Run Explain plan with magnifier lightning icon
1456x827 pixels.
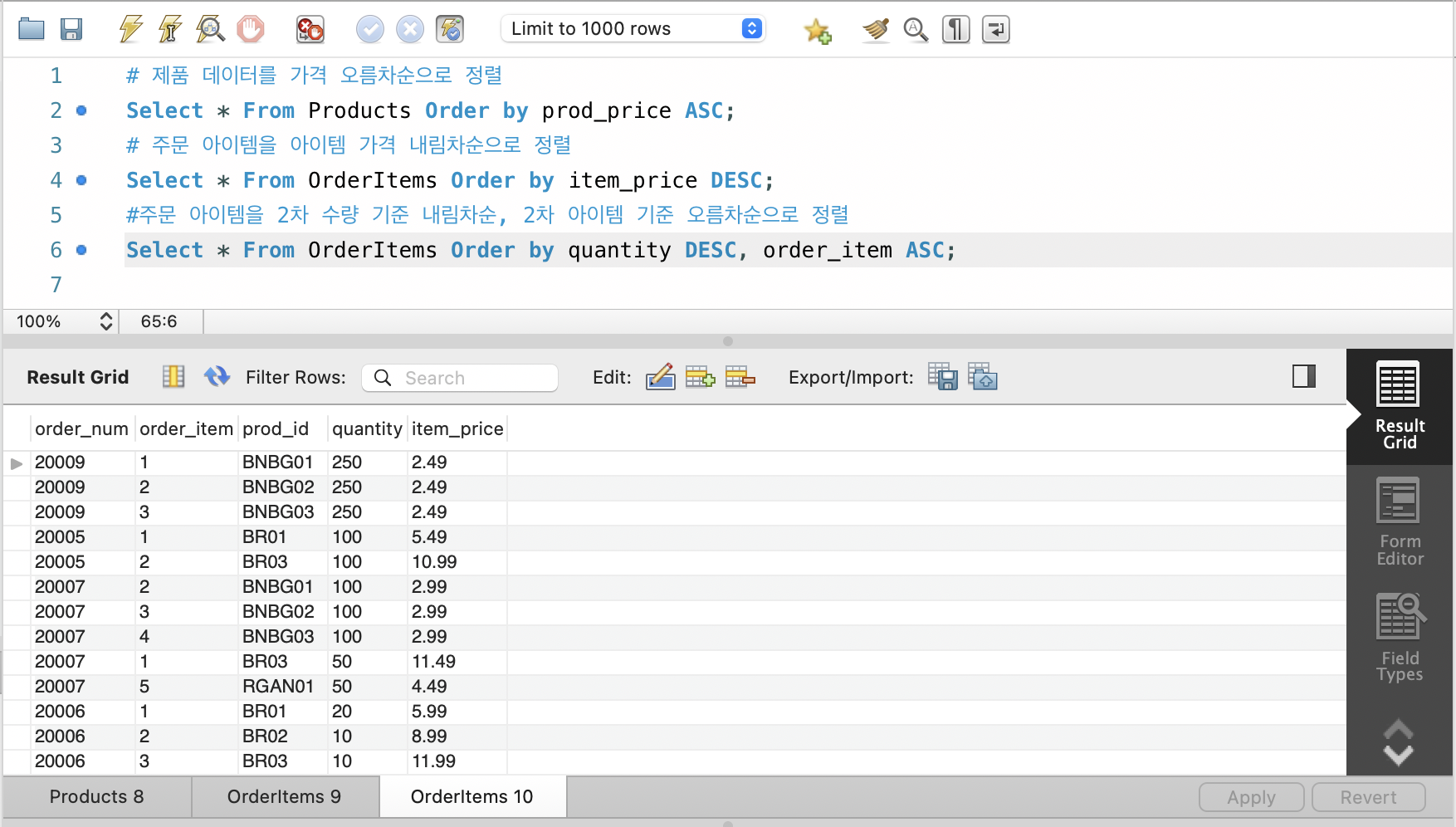210,29
